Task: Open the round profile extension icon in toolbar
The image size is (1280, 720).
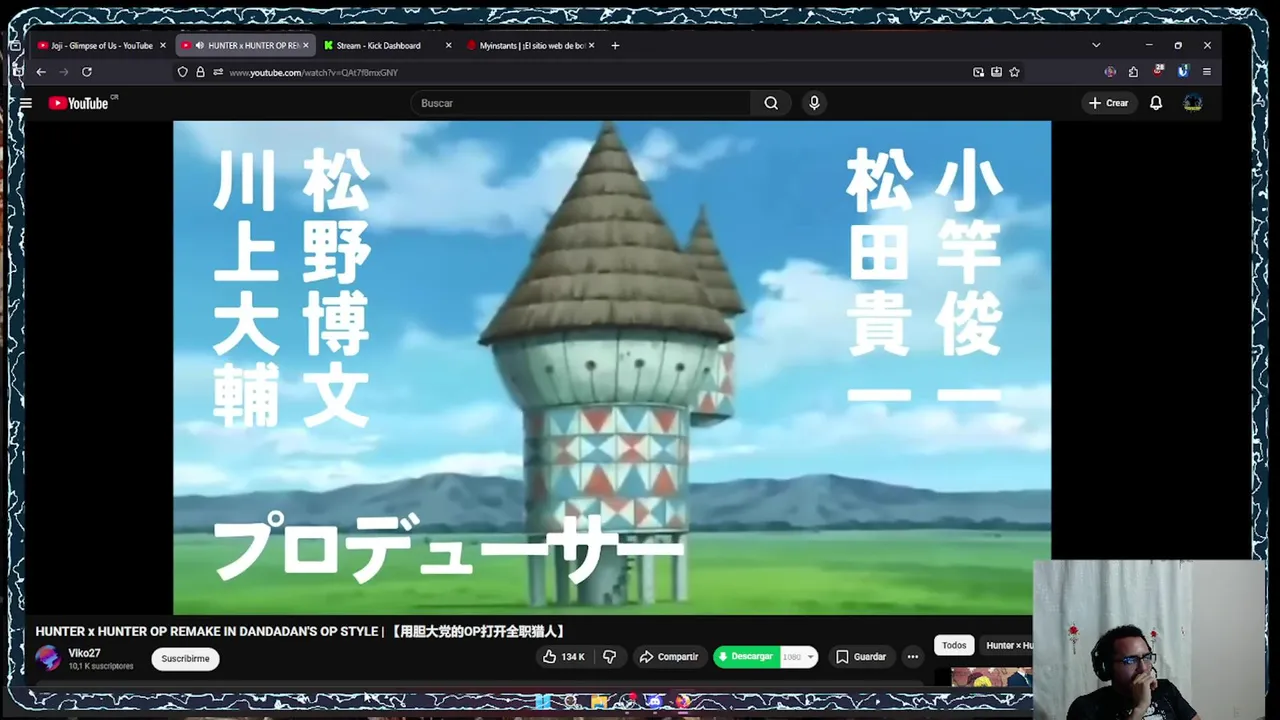Action: point(1110,72)
